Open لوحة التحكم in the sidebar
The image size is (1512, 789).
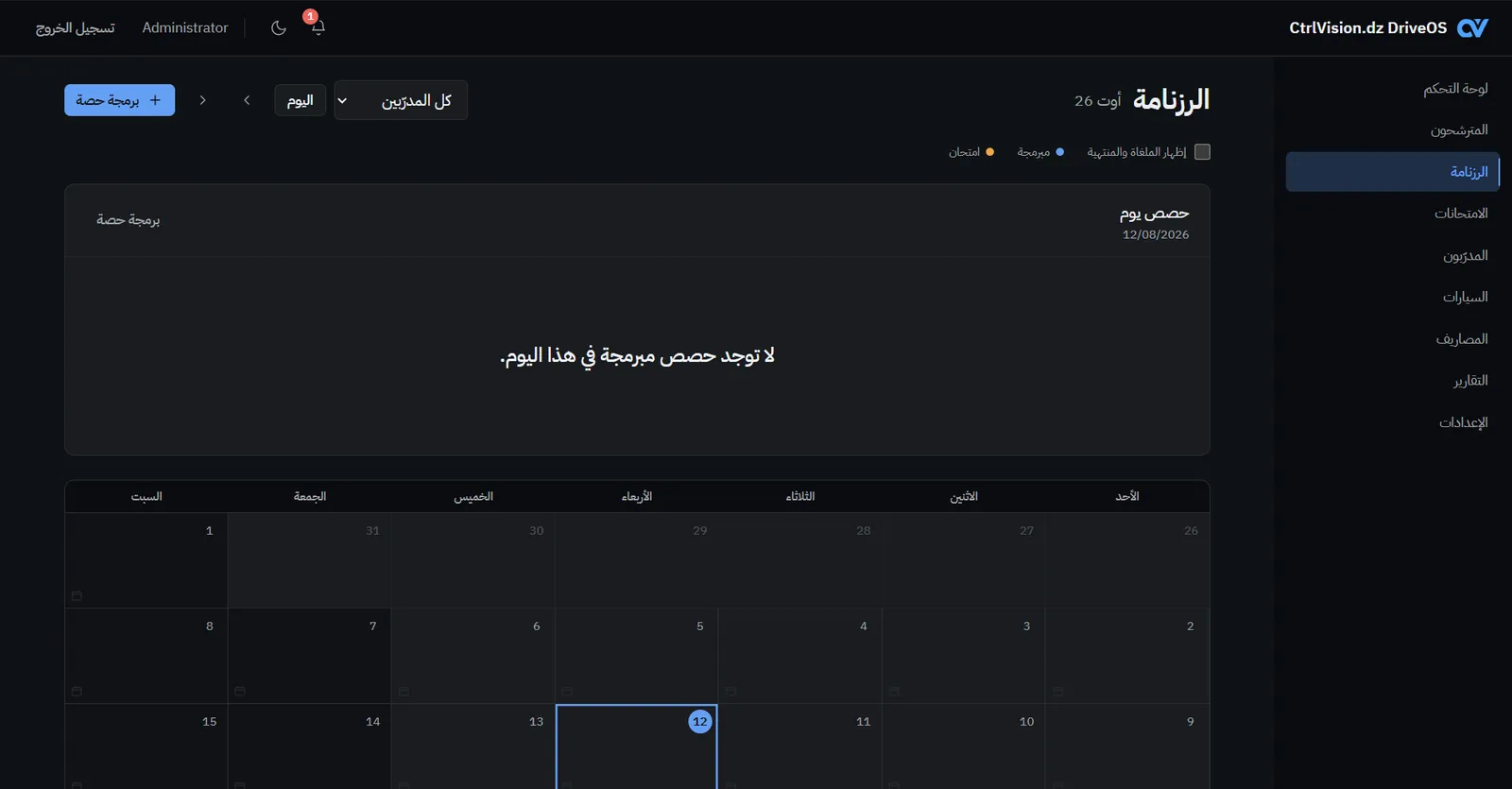coord(1393,88)
